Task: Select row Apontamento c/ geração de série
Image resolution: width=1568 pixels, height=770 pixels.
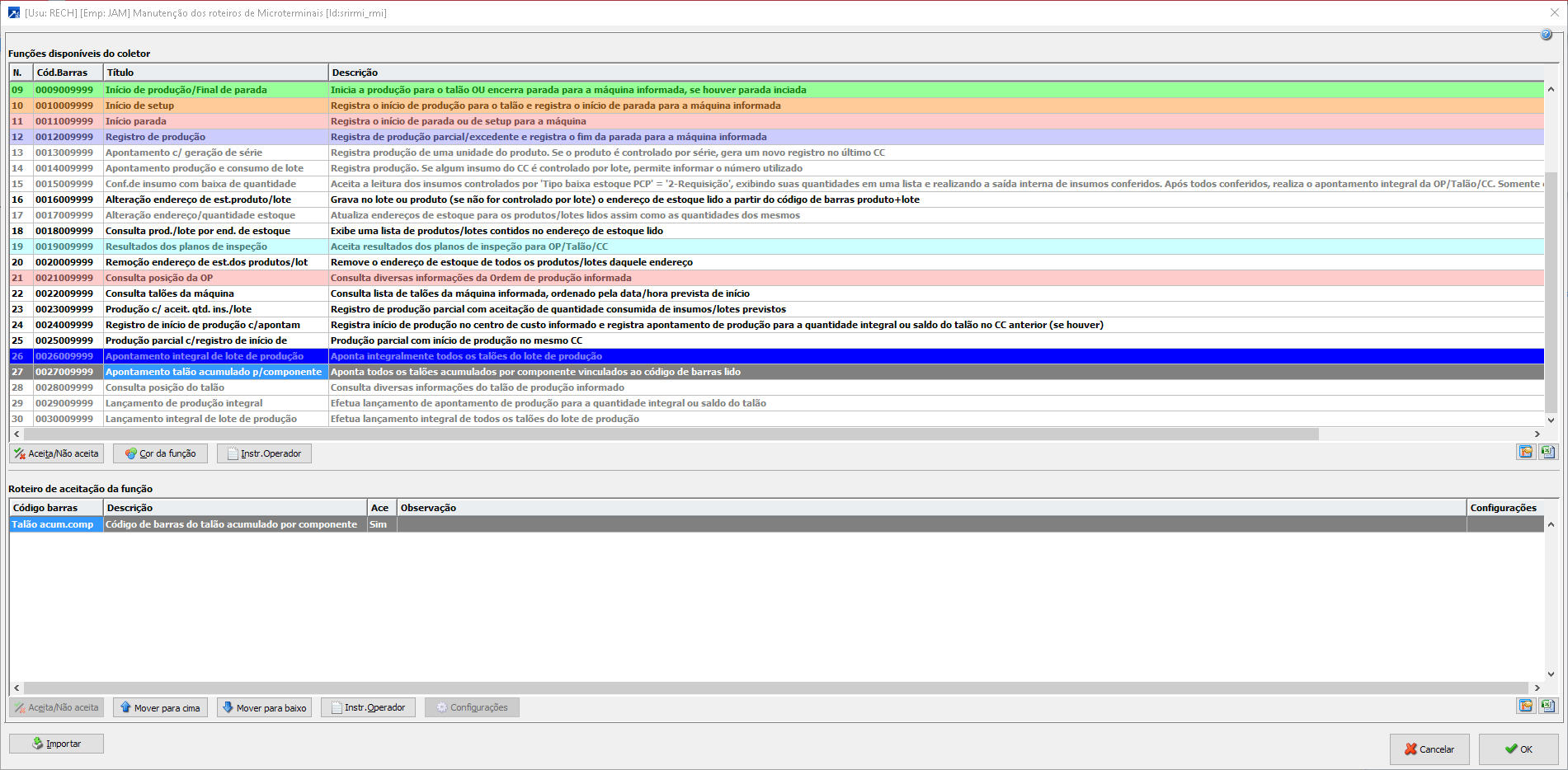Action: [776, 153]
